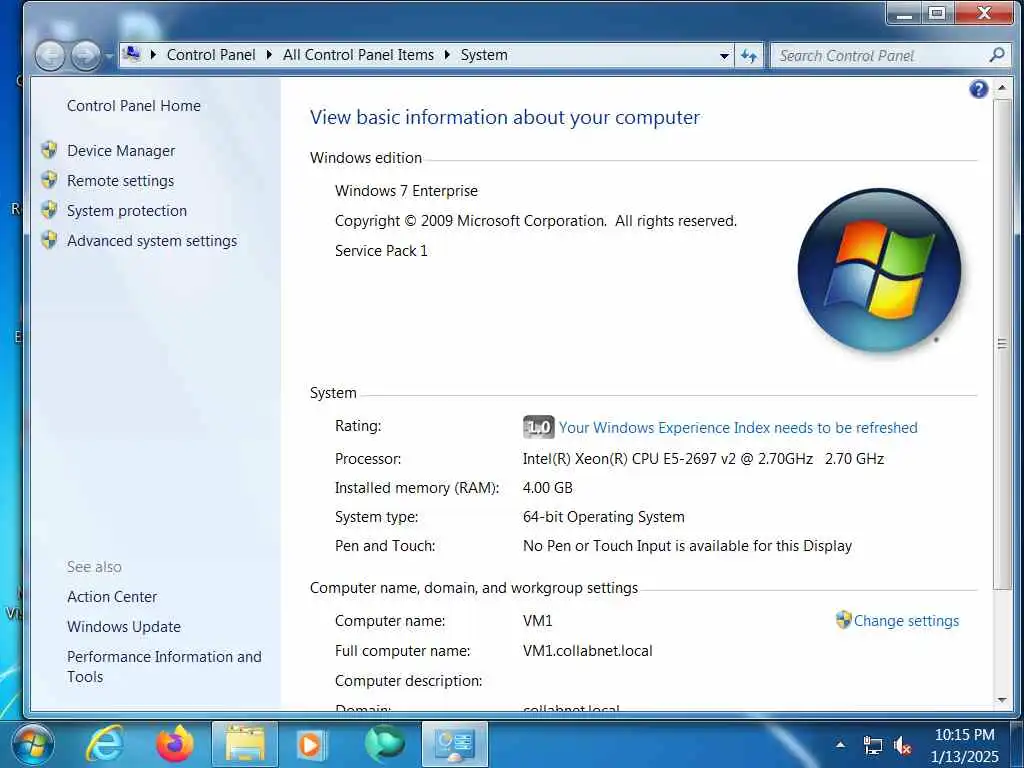Image resolution: width=1024 pixels, height=768 pixels.
Task: Expand arrow after Control Panel breadcrumb
Action: click(x=268, y=55)
